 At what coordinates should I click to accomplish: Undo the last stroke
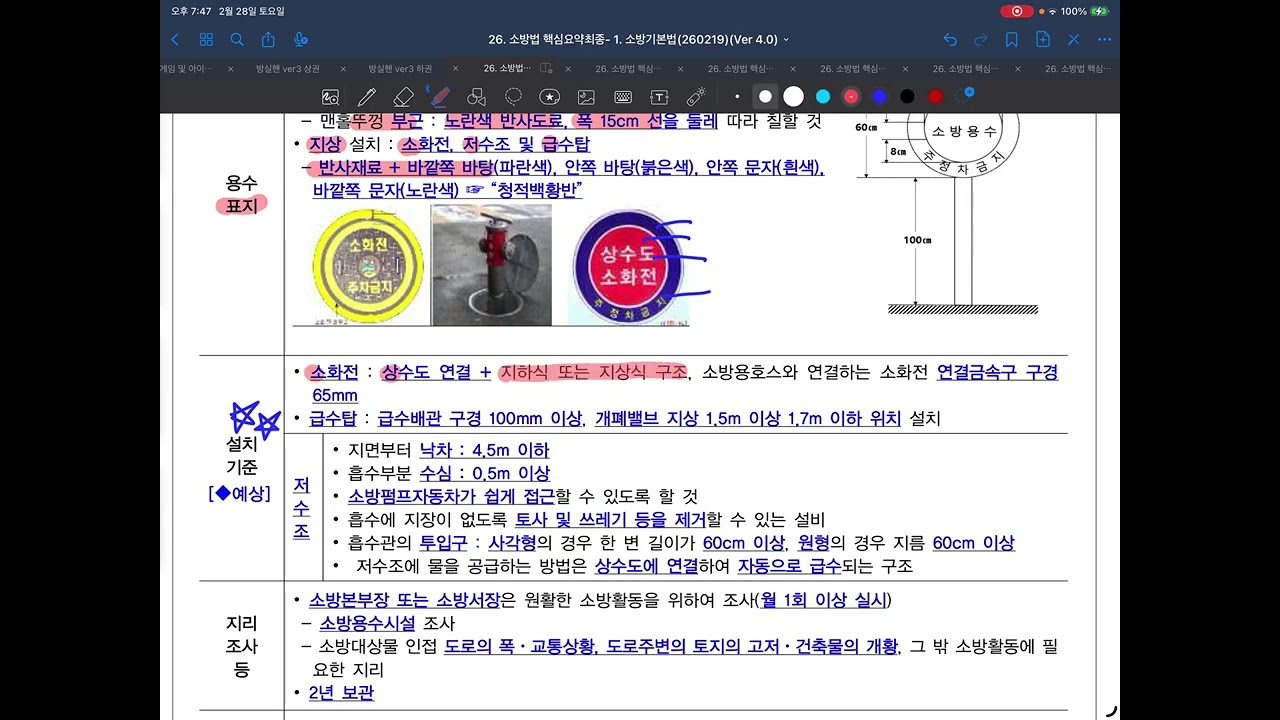click(950, 40)
